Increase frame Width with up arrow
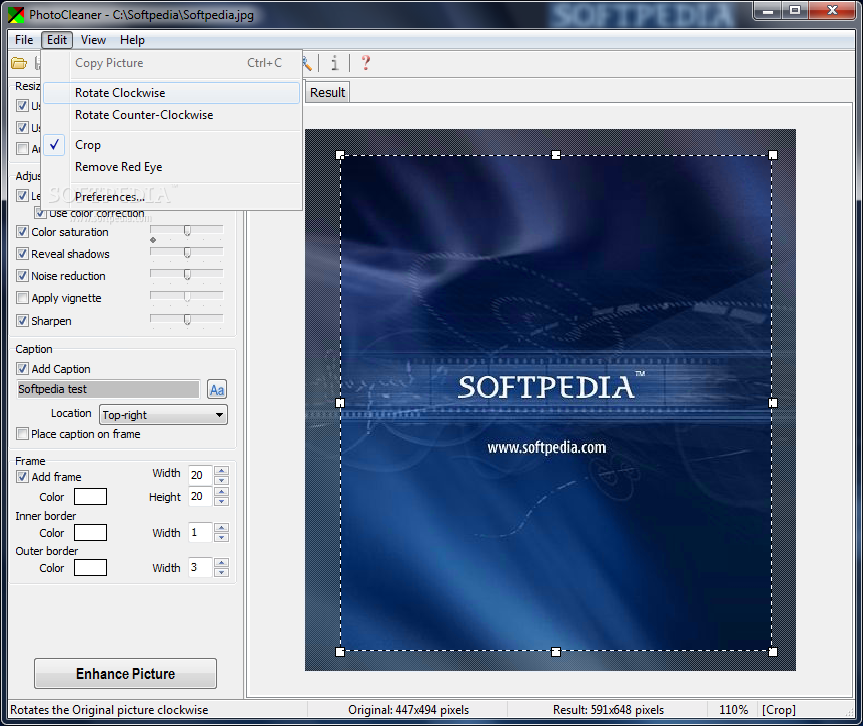863x726 pixels. click(221, 471)
